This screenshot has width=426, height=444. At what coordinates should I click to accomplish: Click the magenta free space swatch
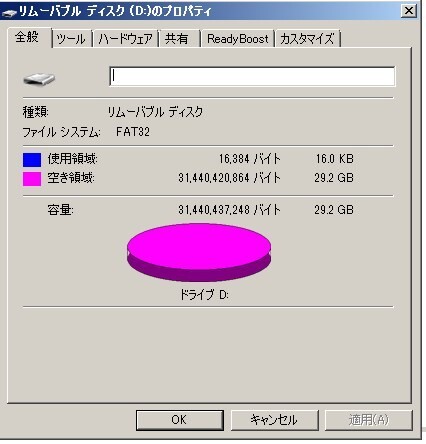point(32,179)
